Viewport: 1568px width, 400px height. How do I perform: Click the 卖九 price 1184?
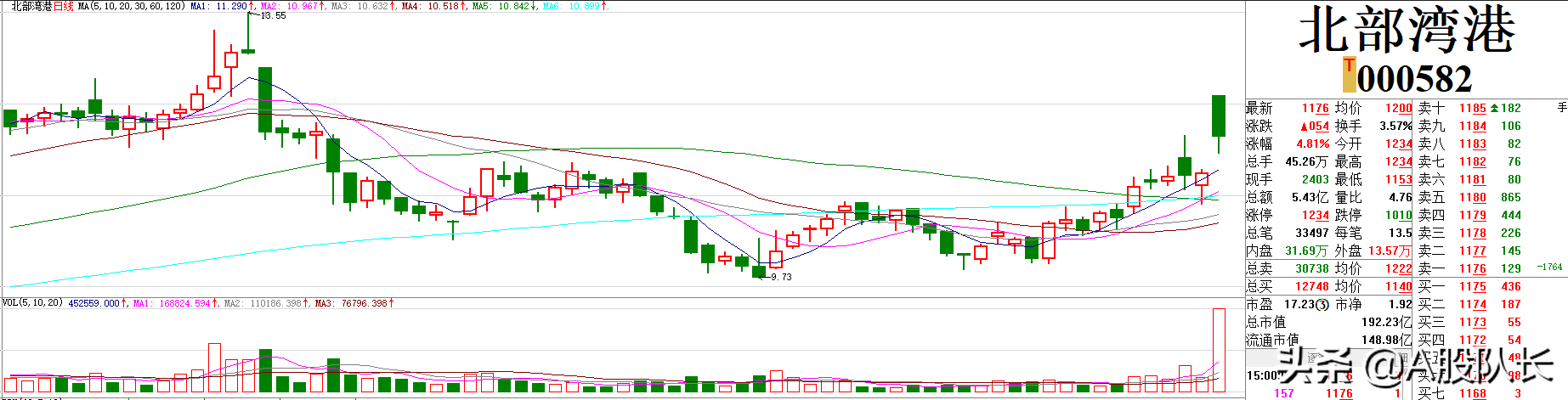(1473, 126)
